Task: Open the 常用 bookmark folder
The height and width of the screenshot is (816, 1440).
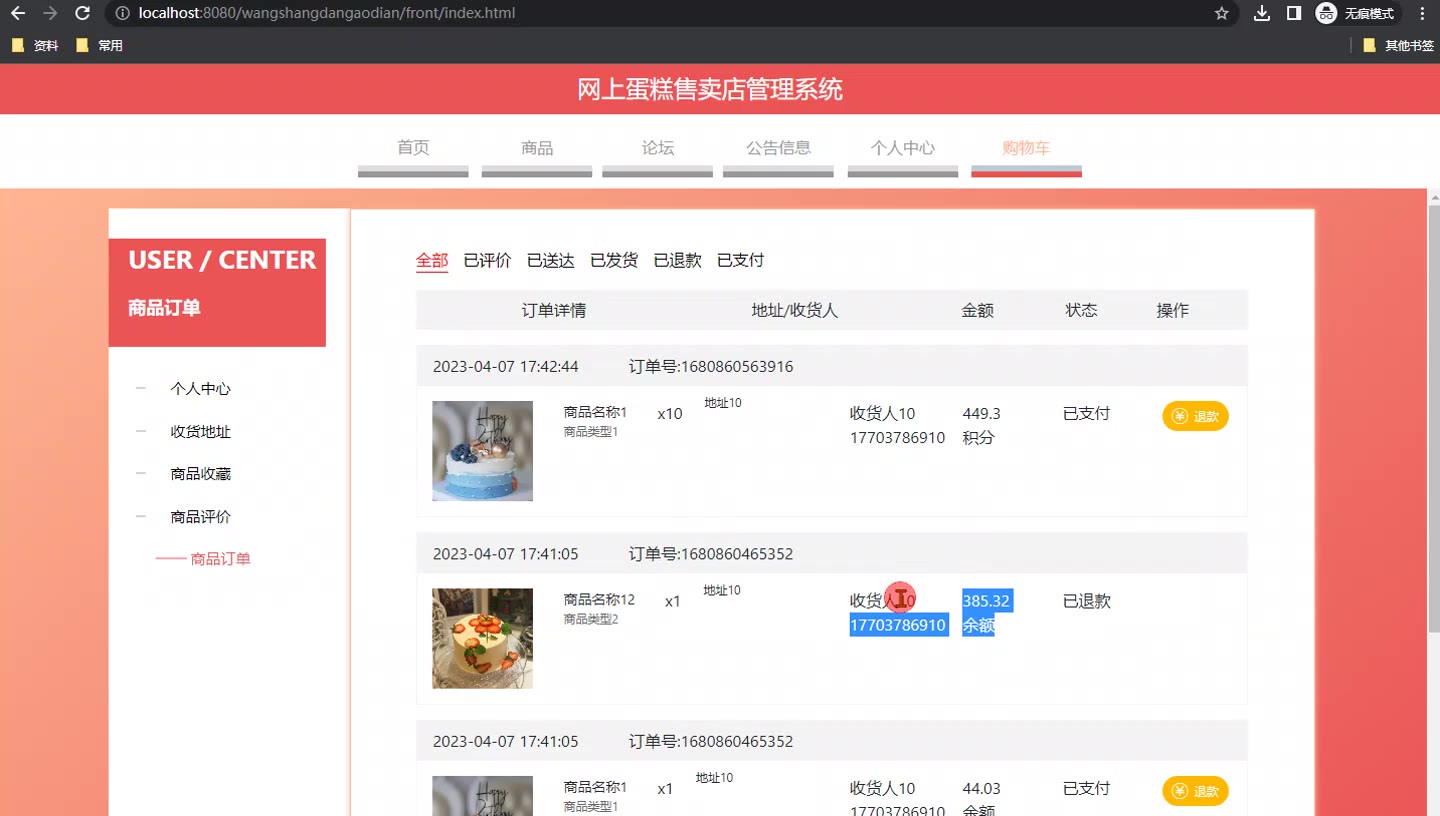Action: pyautogui.click(x=99, y=45)
